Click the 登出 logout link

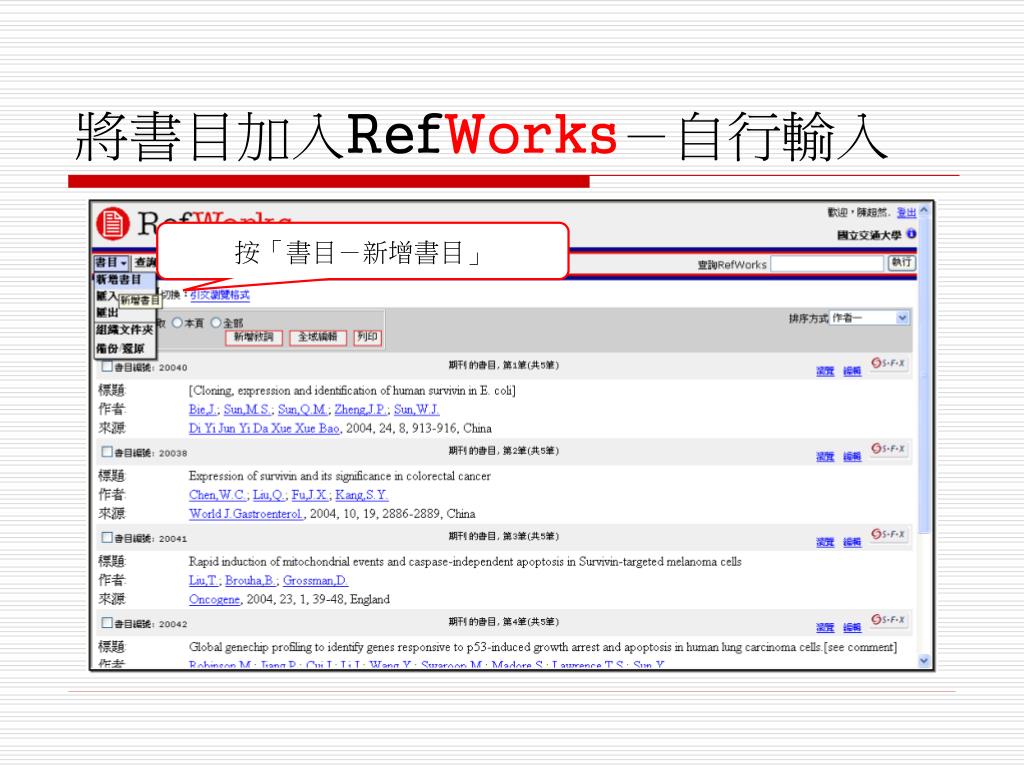point(906,213)
